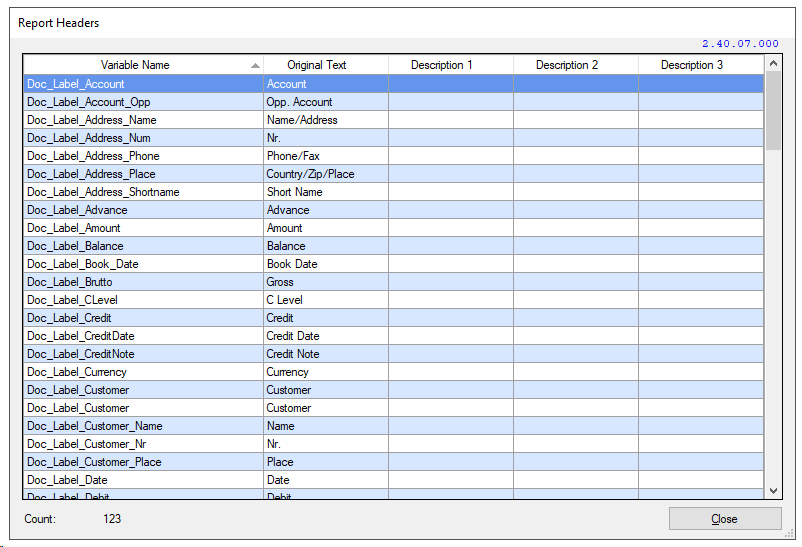Image resolution: width=802 pixels, height=547 pixels.
Task: Select the Doc_Label_CreditDate row
Action: pyautogui.click(x=393, y=336)
